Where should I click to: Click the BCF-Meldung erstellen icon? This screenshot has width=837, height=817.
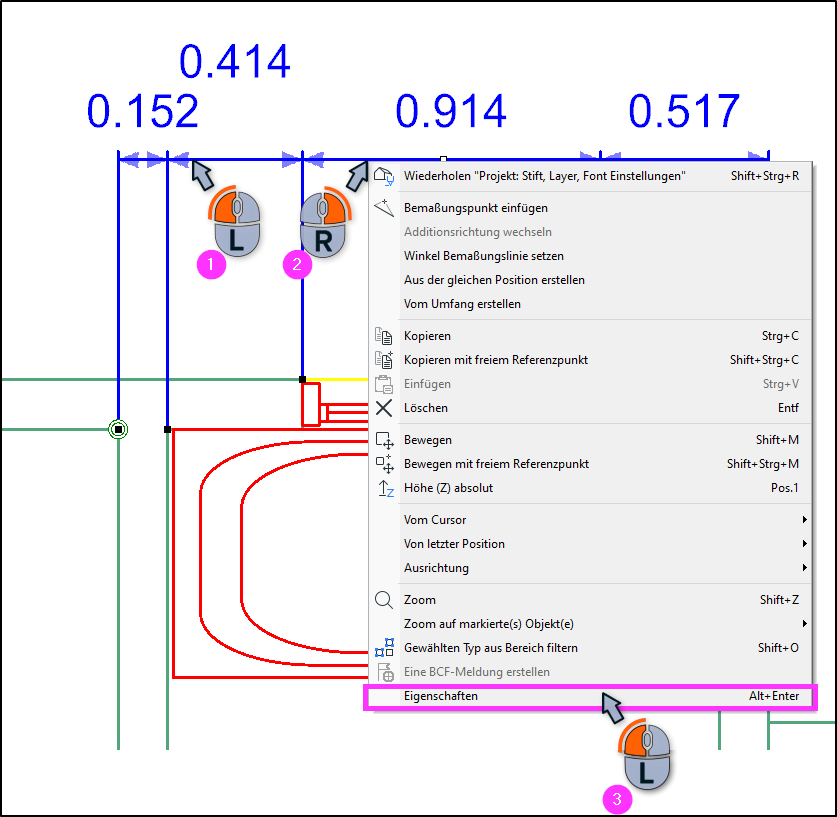(385, 672)
